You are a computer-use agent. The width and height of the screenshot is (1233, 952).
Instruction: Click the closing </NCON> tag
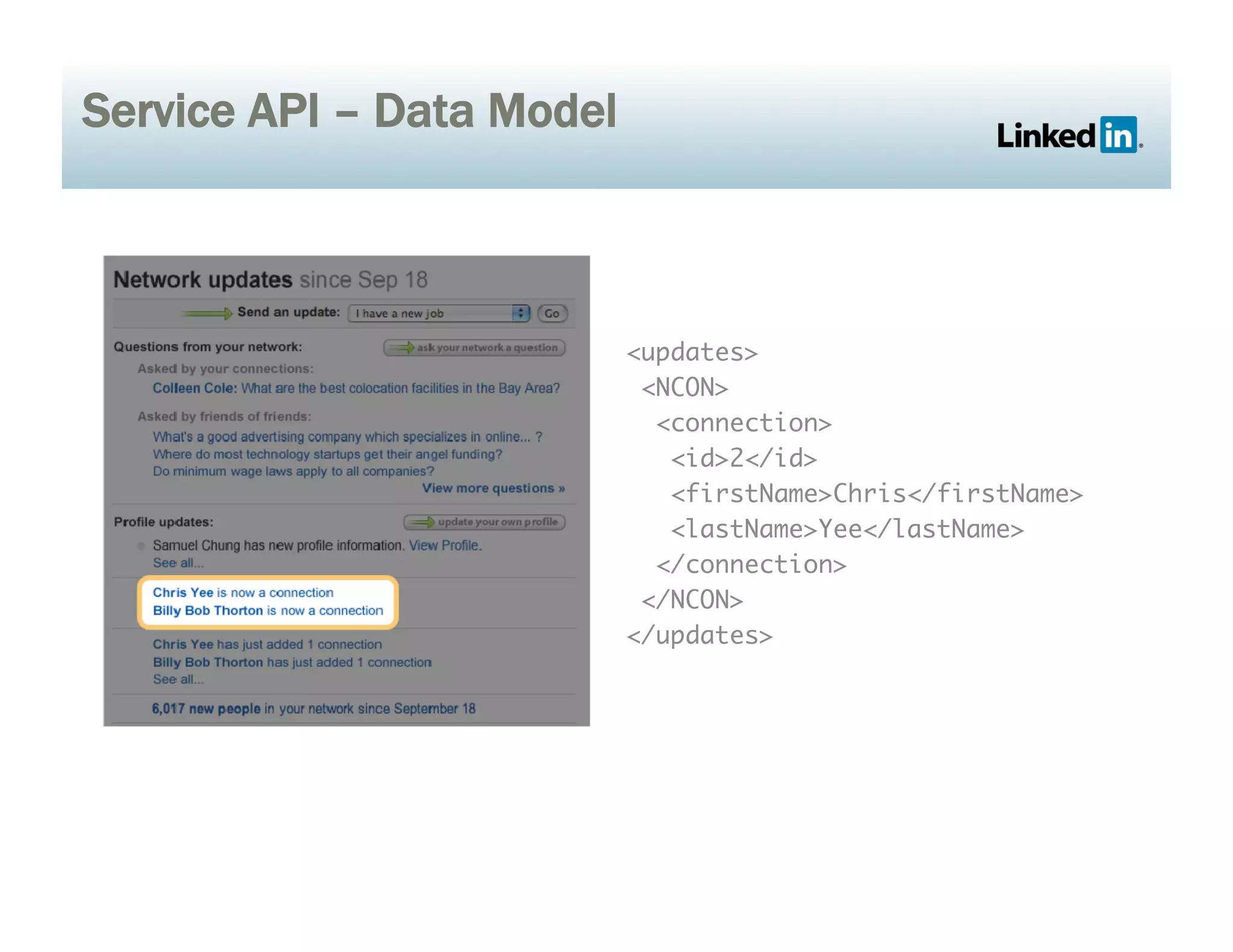coord(692,600)
